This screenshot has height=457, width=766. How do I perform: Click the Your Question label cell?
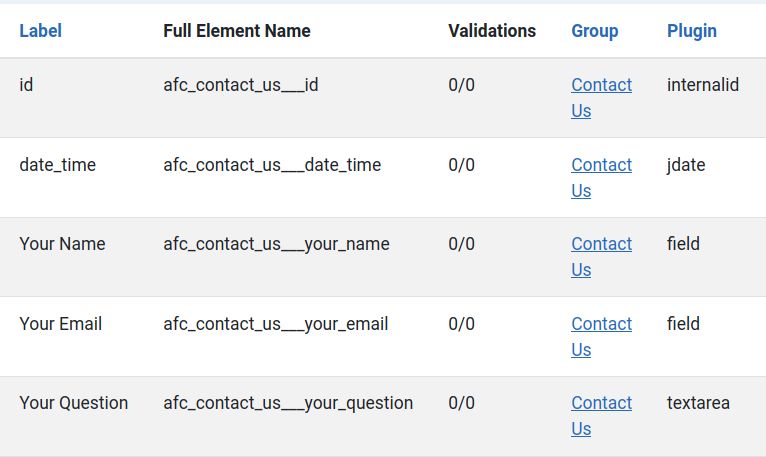point(73,403)
